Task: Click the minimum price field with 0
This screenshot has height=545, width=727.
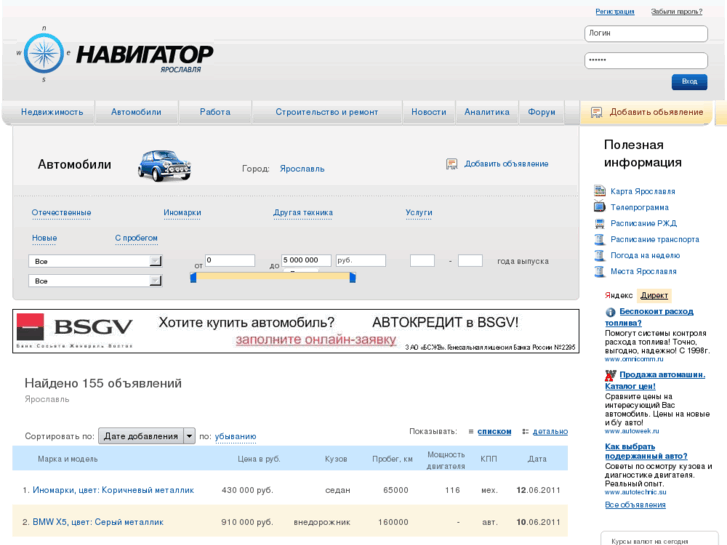Action: [230, 260]
